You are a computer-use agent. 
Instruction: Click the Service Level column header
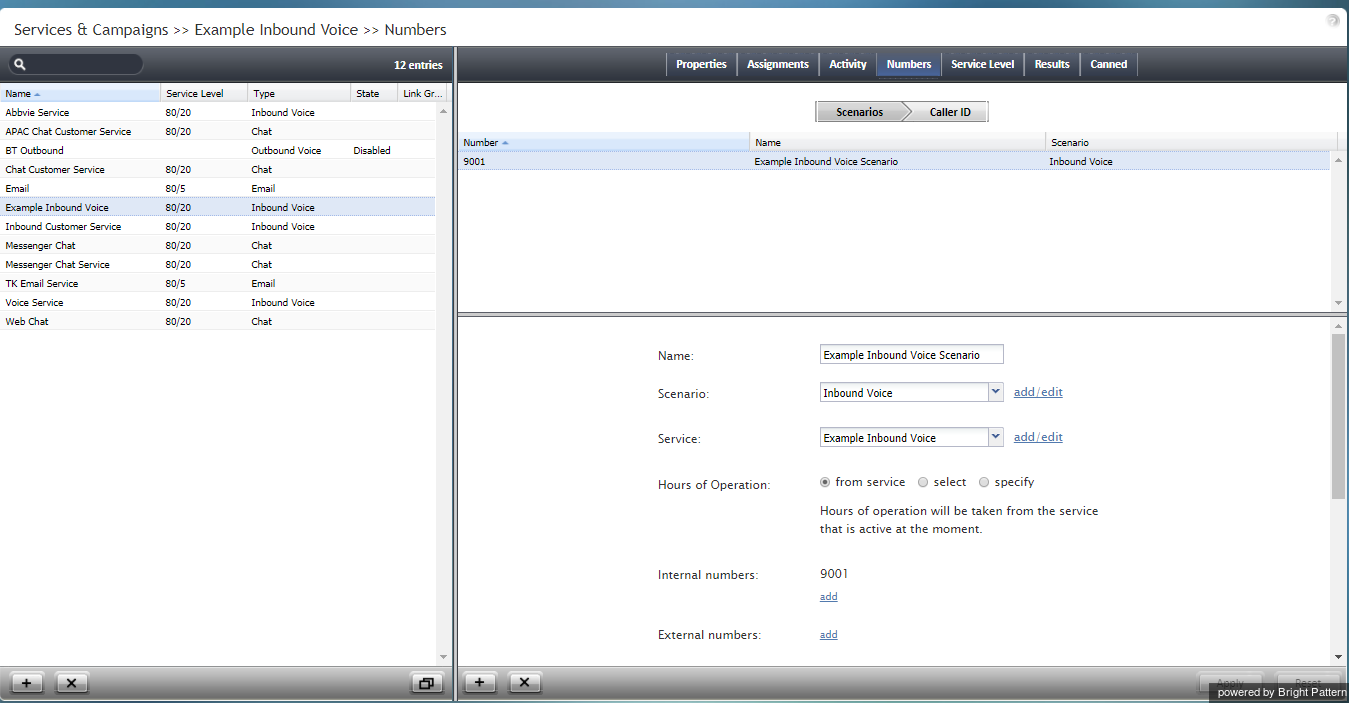[x=204, y=93]
